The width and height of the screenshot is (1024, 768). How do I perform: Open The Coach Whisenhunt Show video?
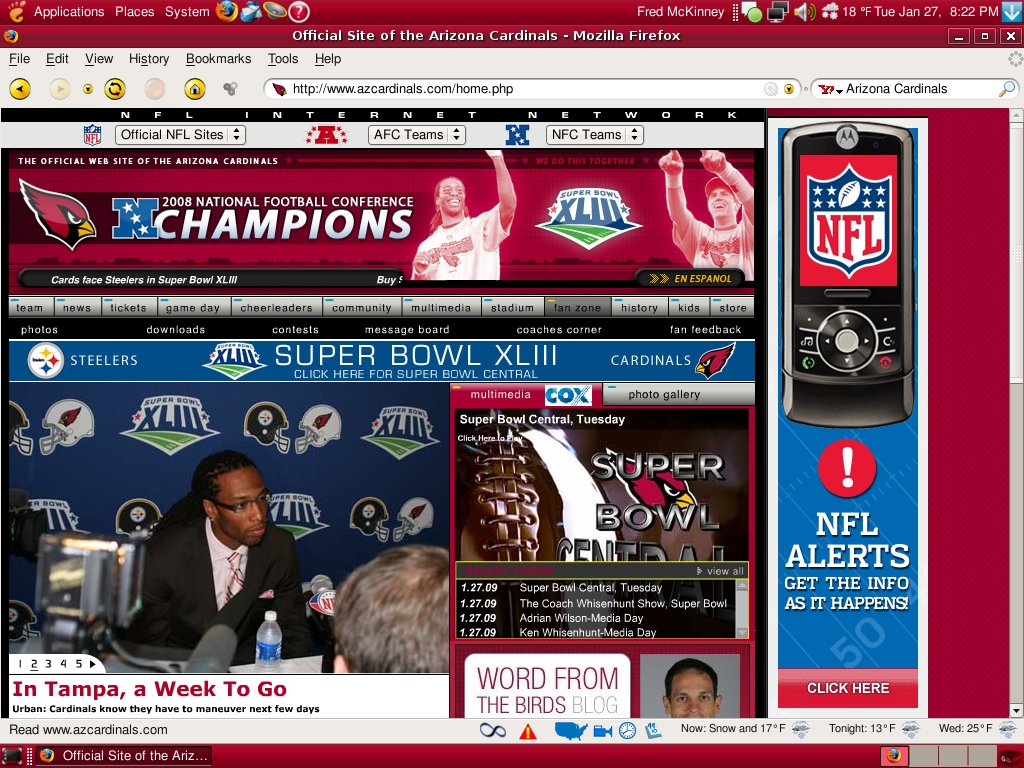[623, 603]
